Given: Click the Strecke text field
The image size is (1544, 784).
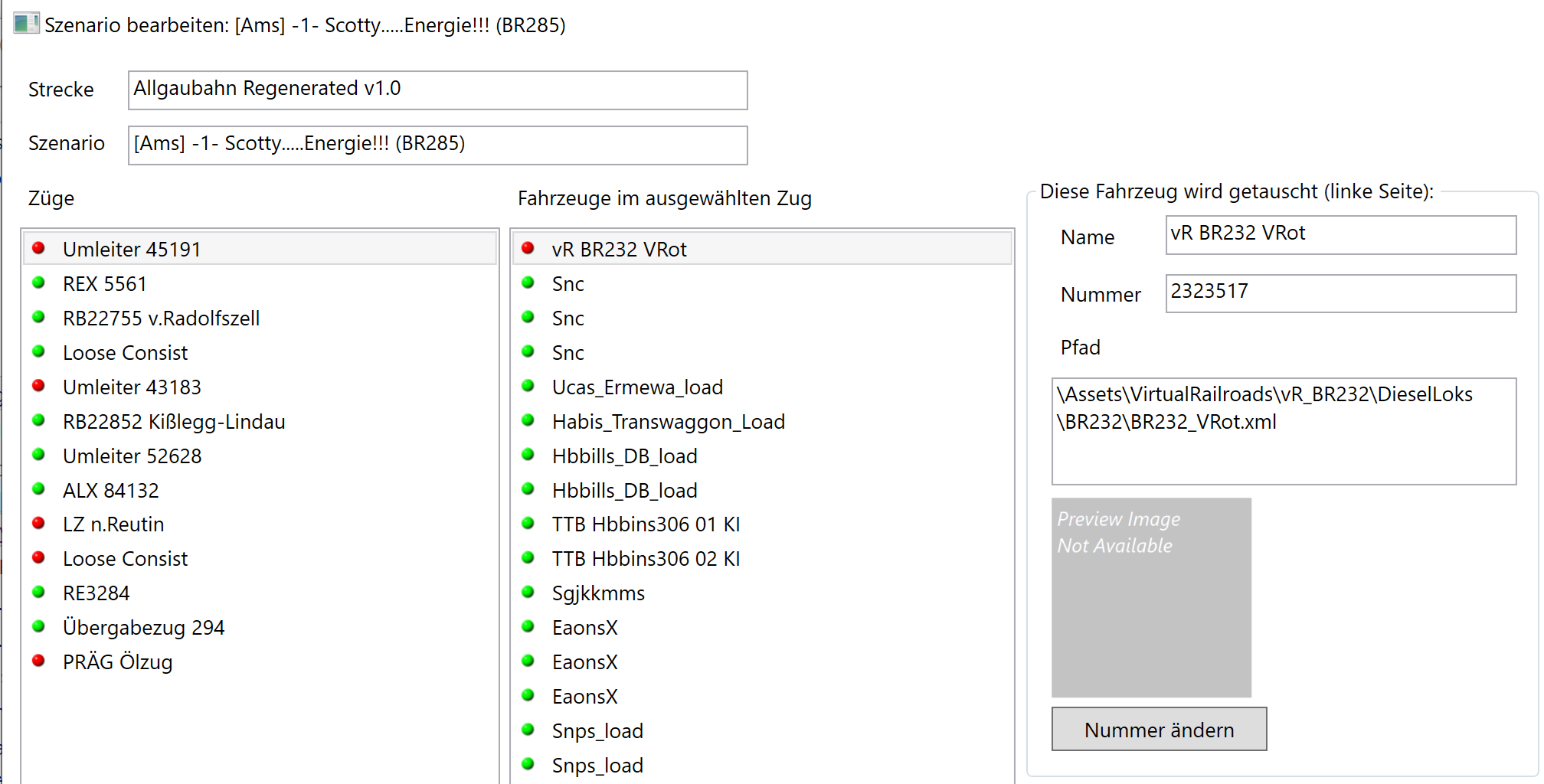Looking at the screenshot, I should click(x=437, y=90).
